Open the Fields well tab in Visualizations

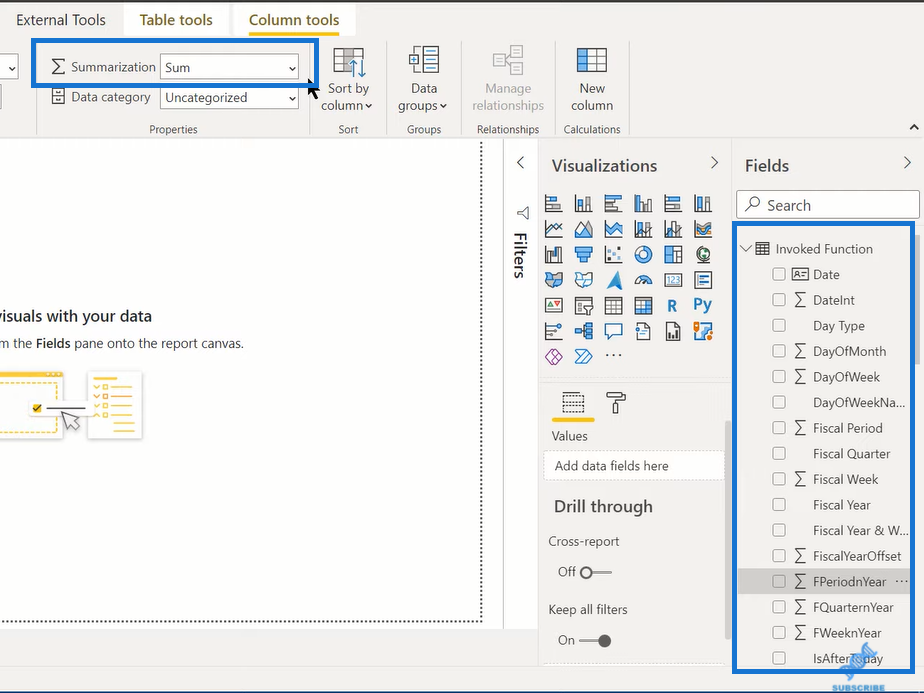[573, 403]
